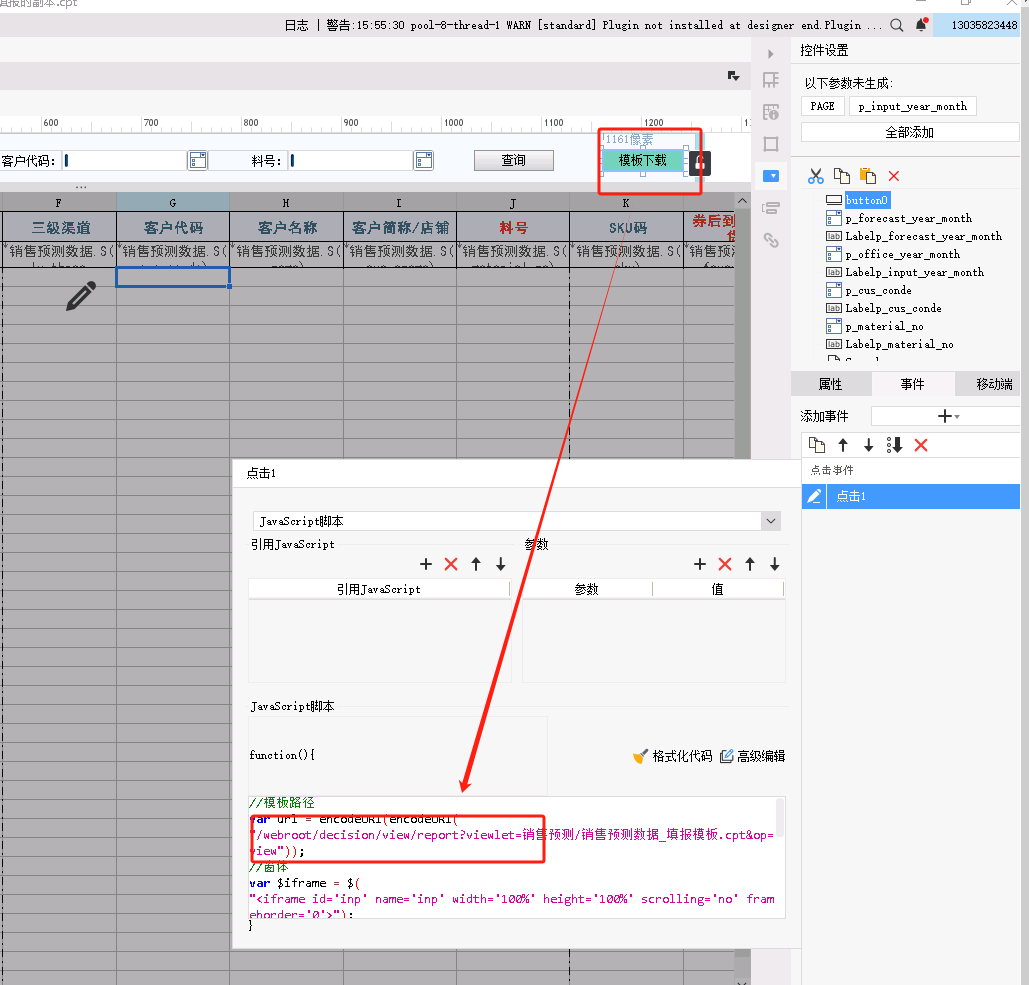Select Labelp_input_year_month in widget tree
Screen dimensions: 1029x985
point(914,272)
